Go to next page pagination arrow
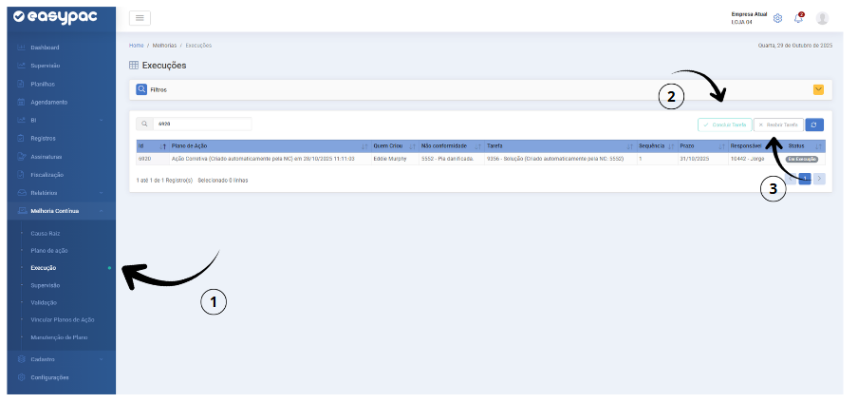The width and height of the screenshot is (850, 403). coord(819,178)
